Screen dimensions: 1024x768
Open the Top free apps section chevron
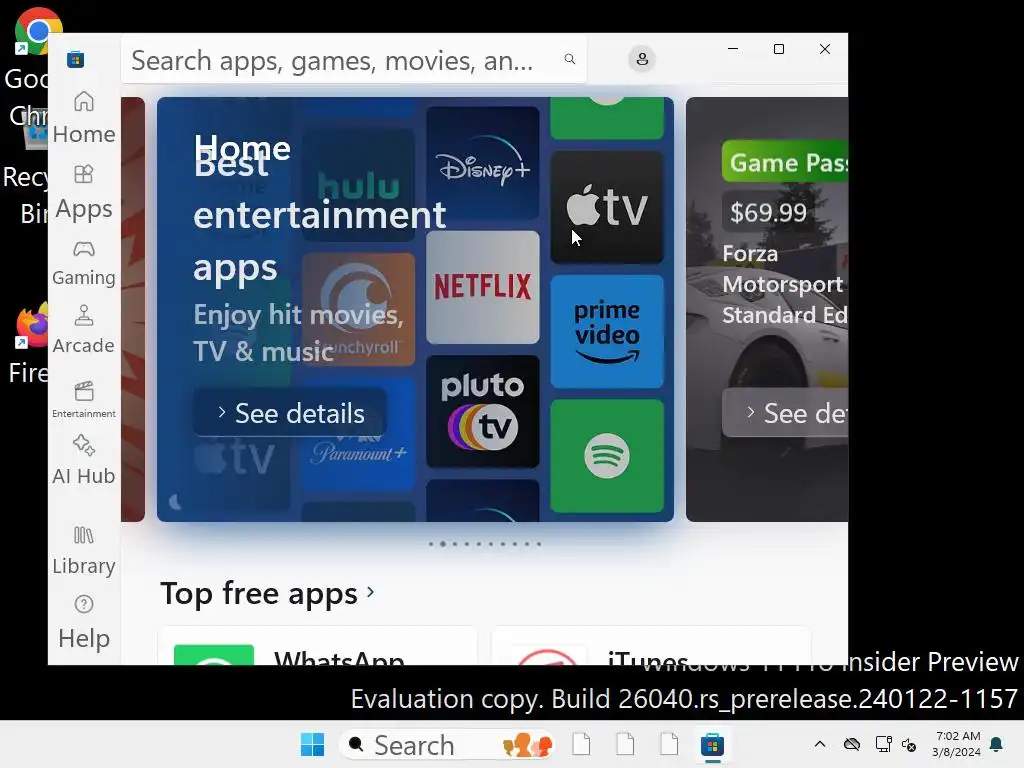pyautogui.click(x=371, y=592)
